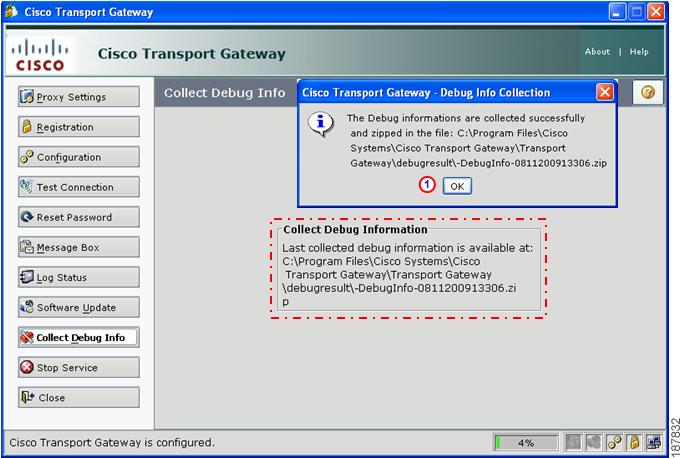This screenshot has width=684, height=458.
Task: Minimize the Cisco Transport Gateway window
Action: tap(617, 12)
